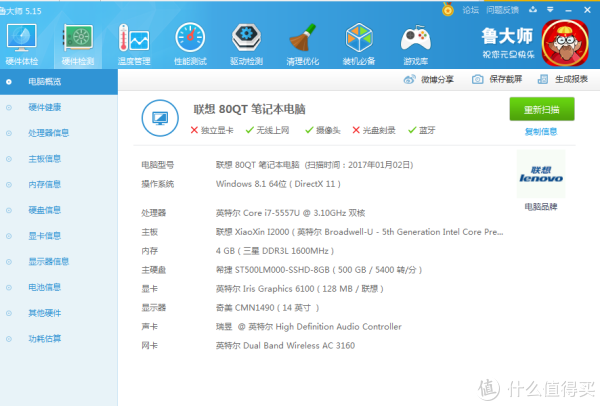The height and width of the screenshot is (406, 600).
Task: Click the 生成报表 text label
Action: 571,79
